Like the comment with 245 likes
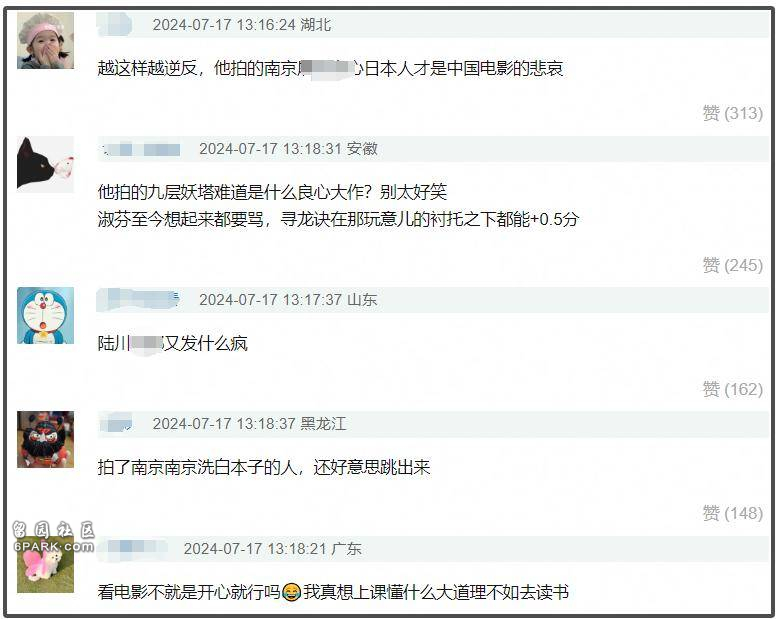The image size is (776, 619). 732,265
